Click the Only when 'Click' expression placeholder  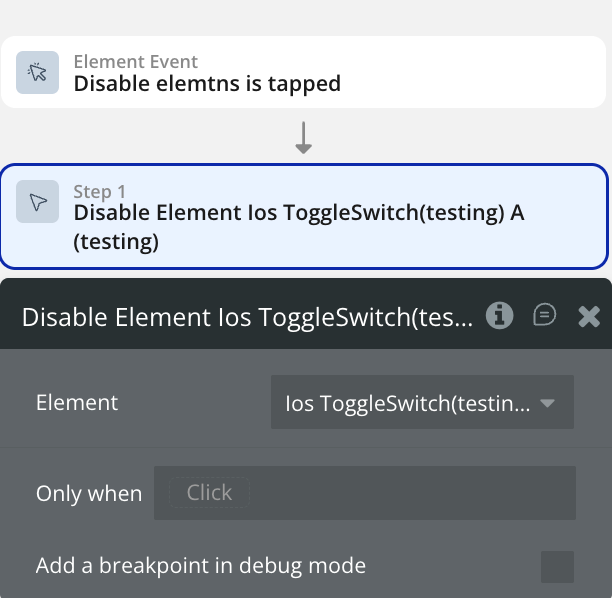point(209,492)
